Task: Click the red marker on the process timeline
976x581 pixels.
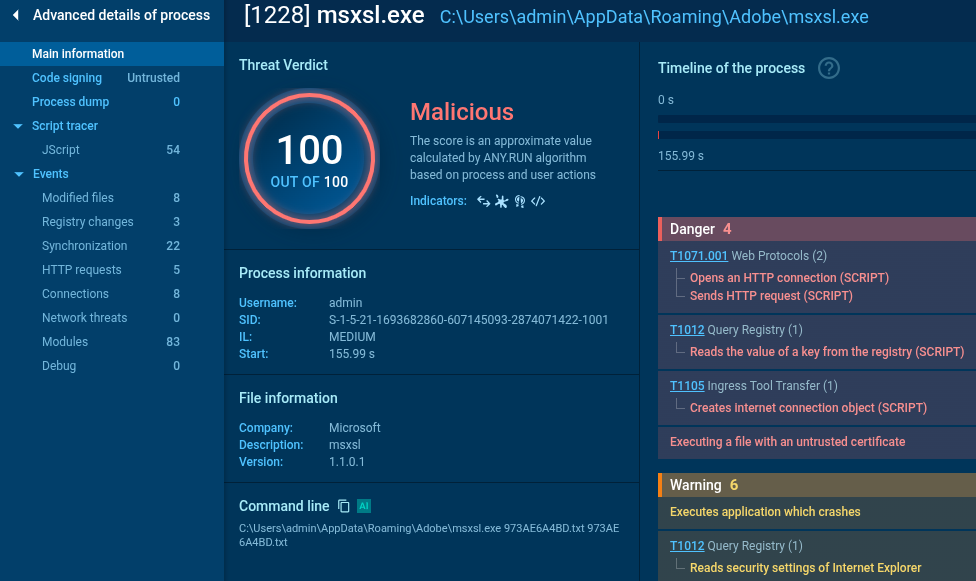Action: pyautogui.click(x=659, y=135)
